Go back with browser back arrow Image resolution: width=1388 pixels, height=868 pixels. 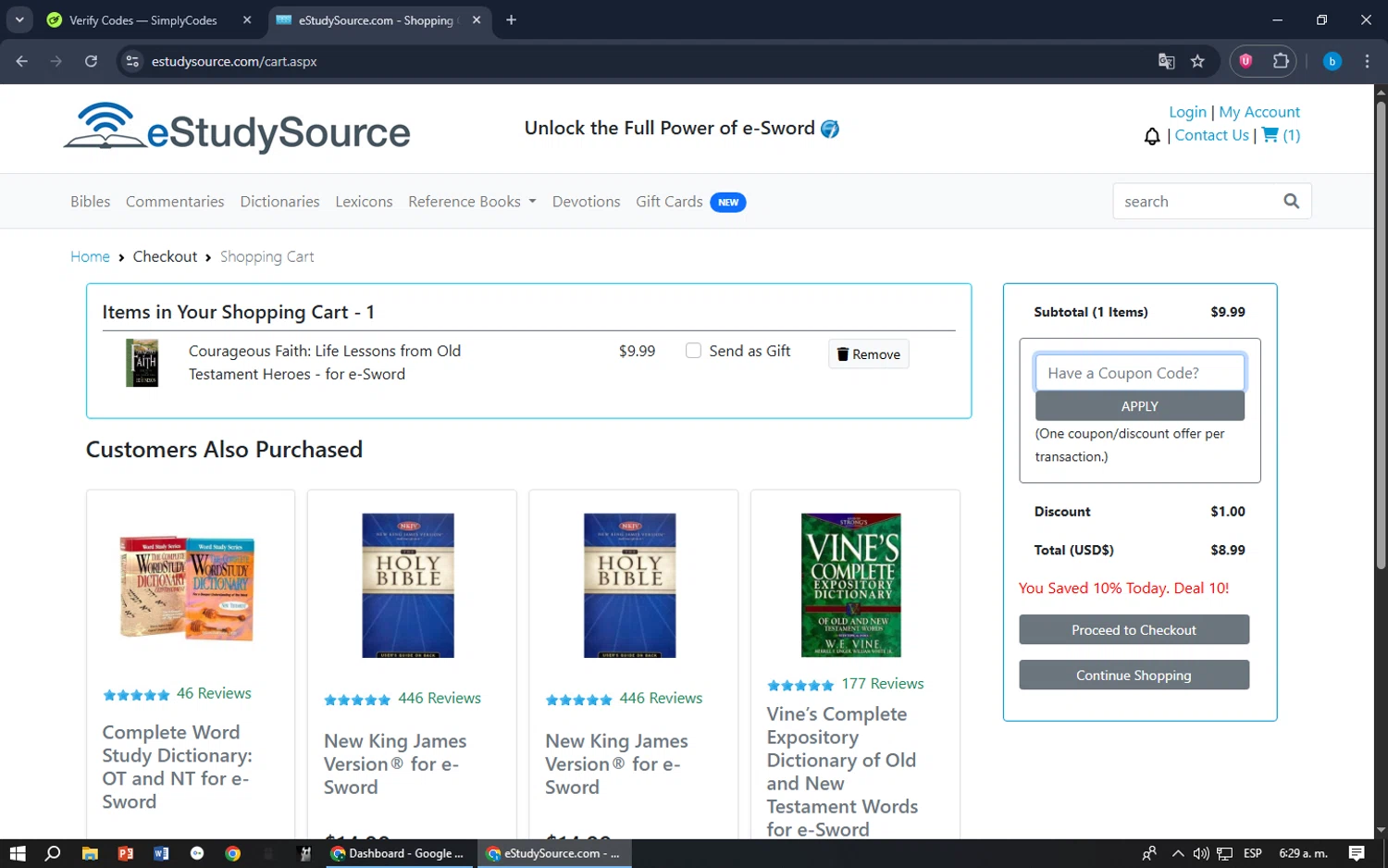[22, 61]
